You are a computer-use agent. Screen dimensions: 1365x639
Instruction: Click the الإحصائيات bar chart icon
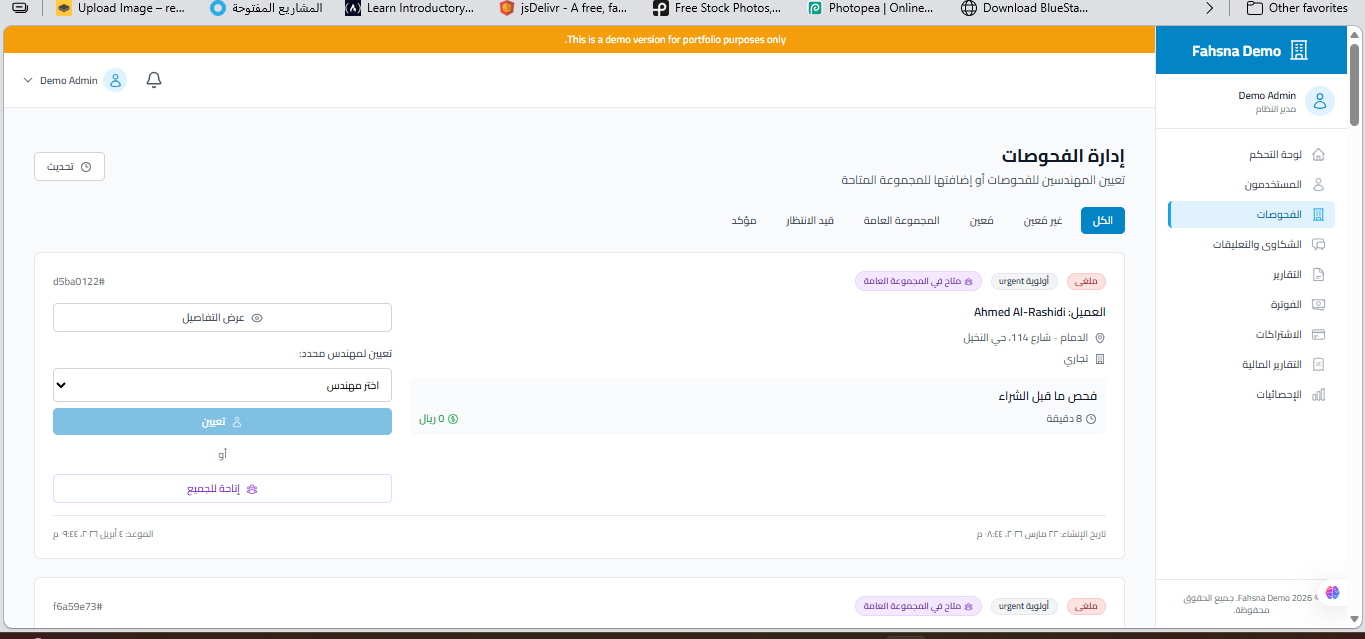(x=1318, y=395)
